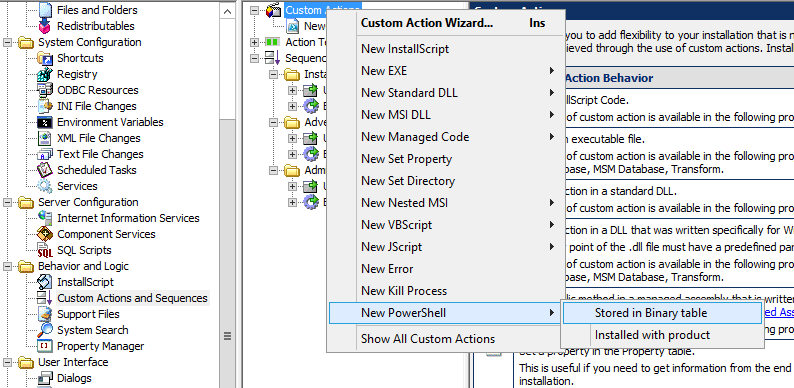Image resolution: width=794 pixels, height=388 pixels.
Task: Select New Set Directory menu entry
Action: click(x=446, y=181)
